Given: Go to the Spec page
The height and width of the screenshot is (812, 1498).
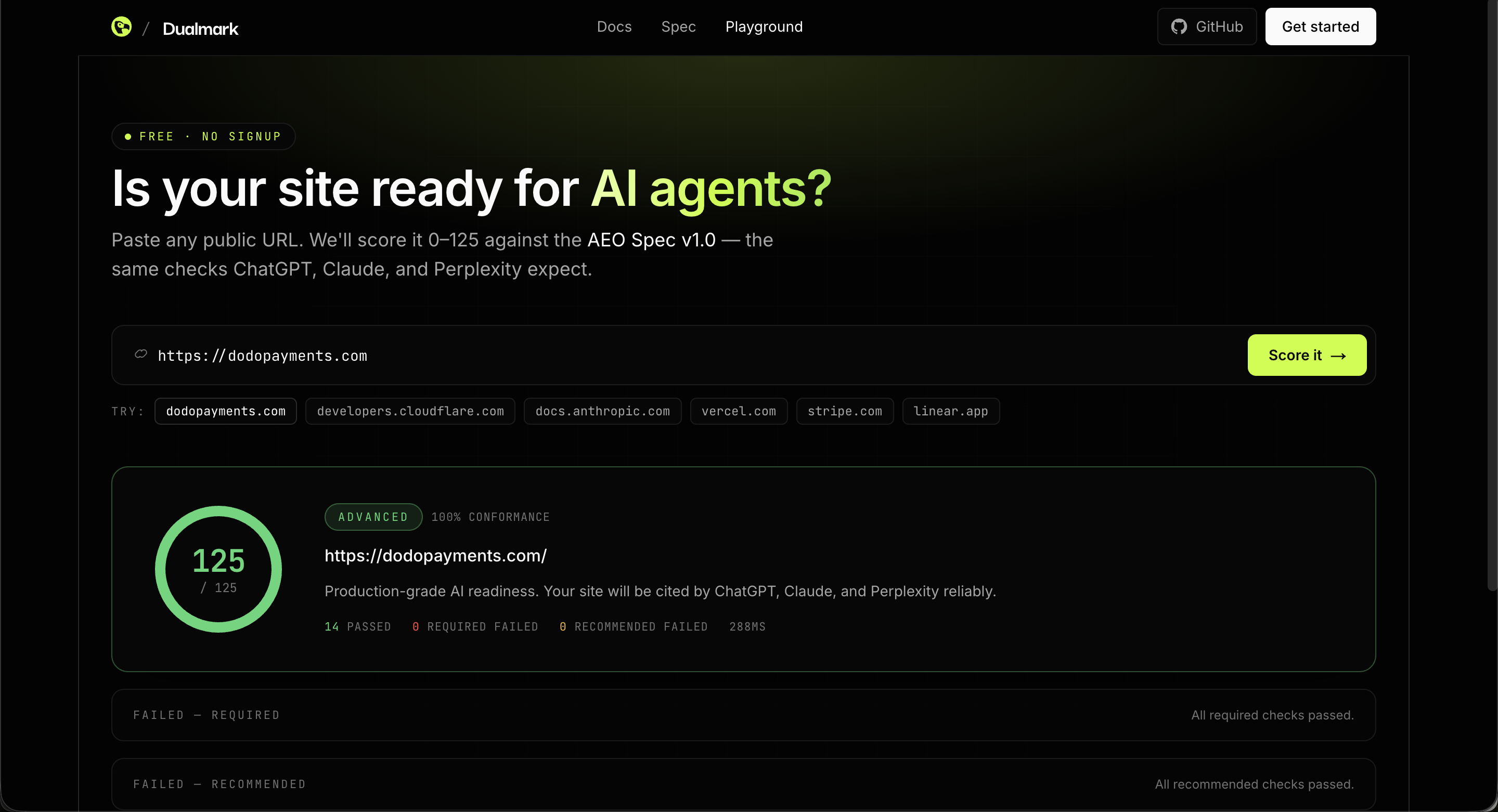Looking at the screenshot, I should click(x=679, y=27).
